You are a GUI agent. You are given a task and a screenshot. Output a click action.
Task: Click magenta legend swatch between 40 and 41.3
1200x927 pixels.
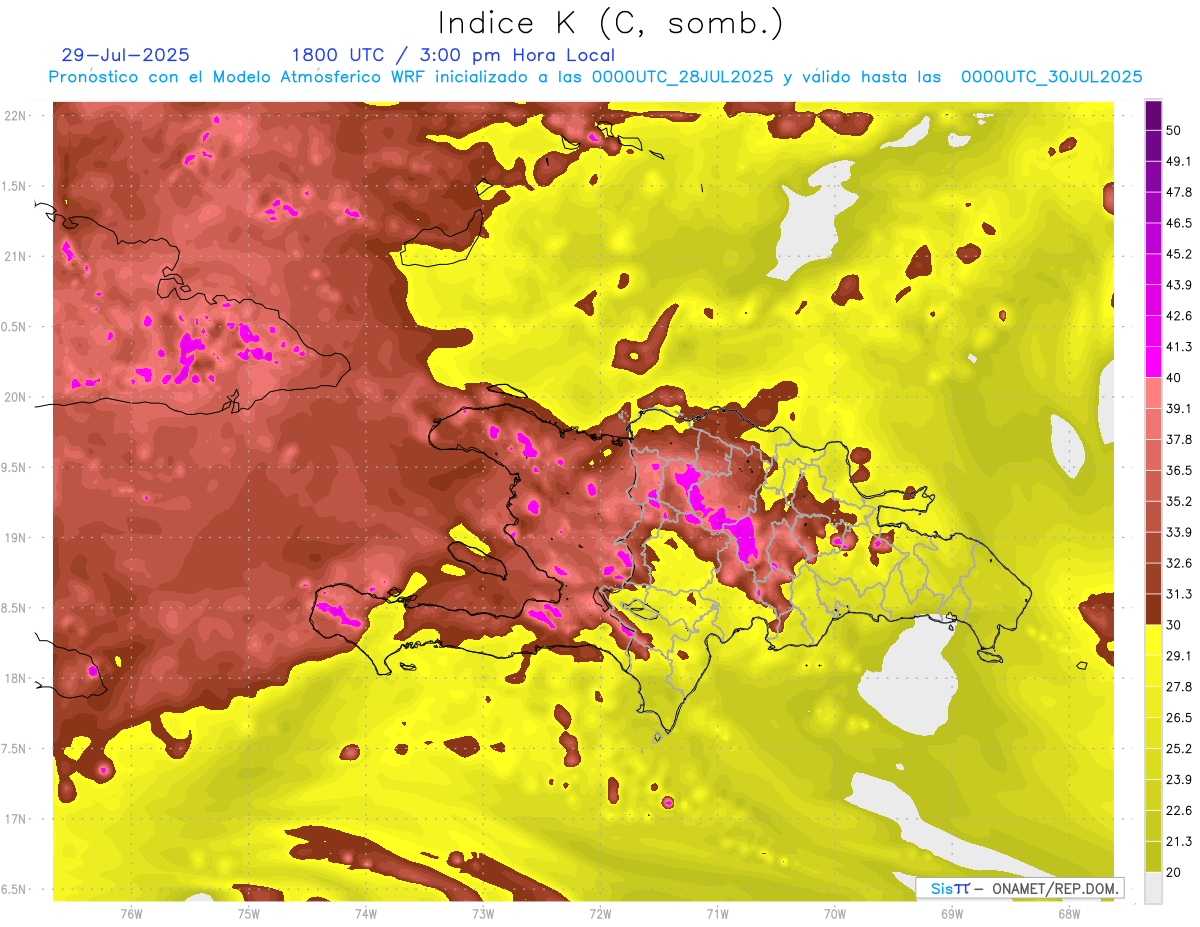pos(1153,362)
